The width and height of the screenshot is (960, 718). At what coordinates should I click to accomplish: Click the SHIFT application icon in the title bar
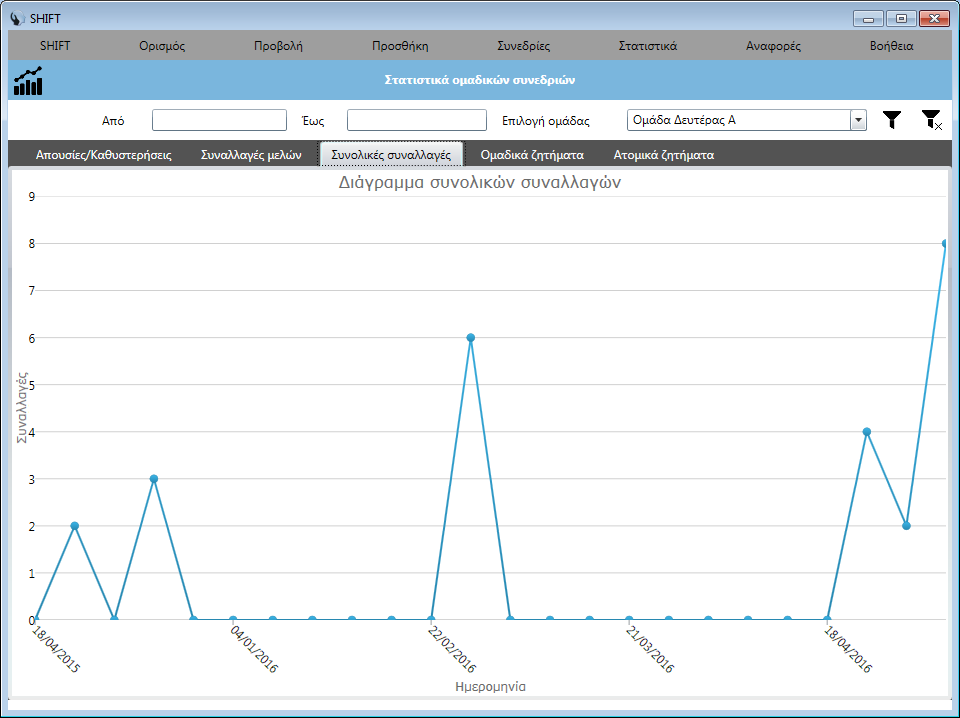[18, 18]
